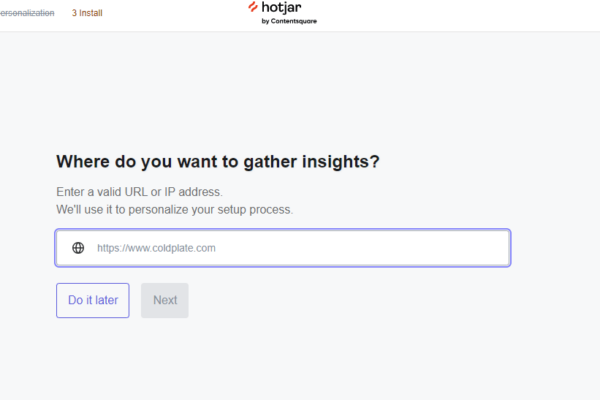Click the grayed-out Next button
This screenshot has height=400, width=600.
[x=165, y=300]
